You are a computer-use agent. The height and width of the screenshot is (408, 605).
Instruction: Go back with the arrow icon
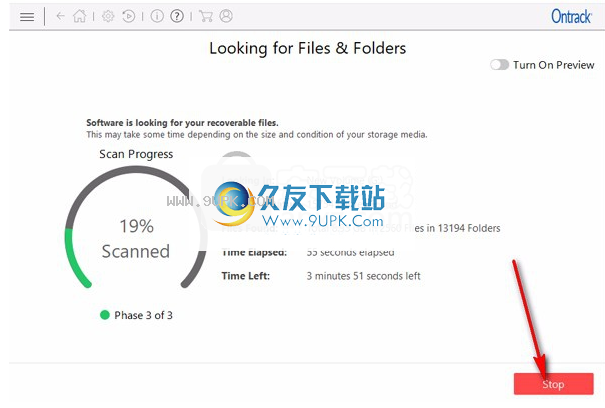tap(60, 16)
